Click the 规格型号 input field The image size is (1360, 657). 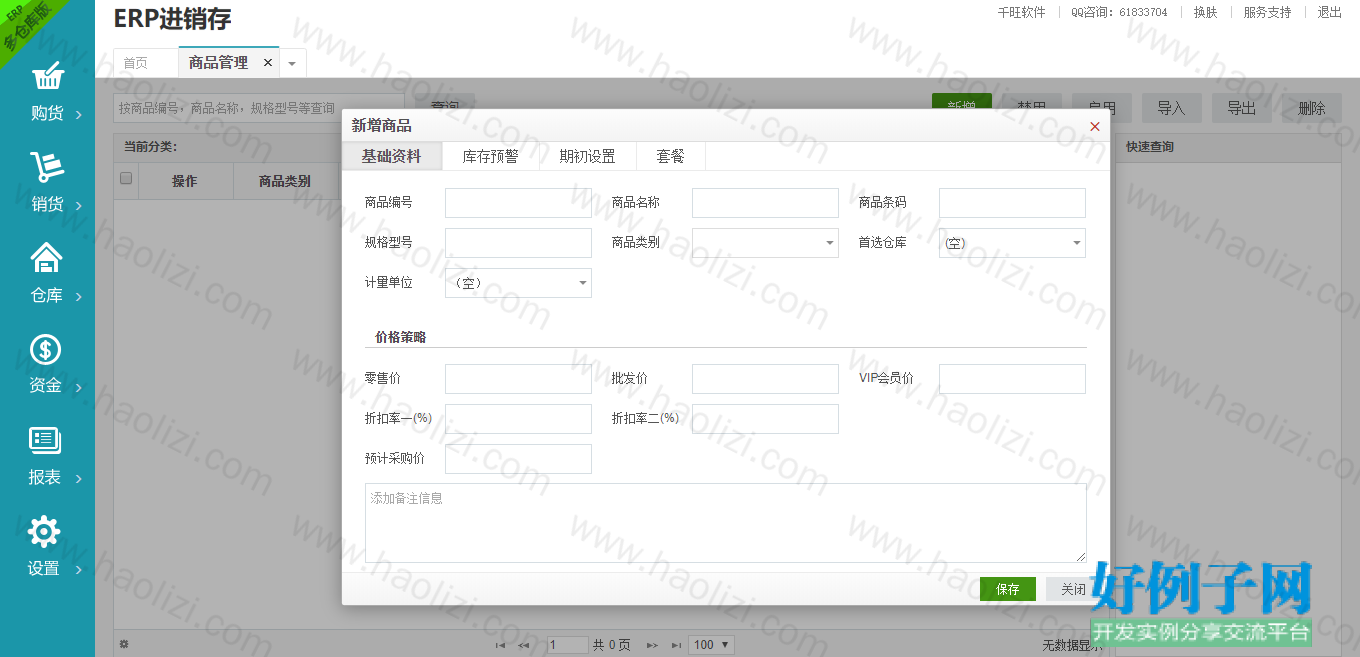pyautogui.click(x=518, y=243)
